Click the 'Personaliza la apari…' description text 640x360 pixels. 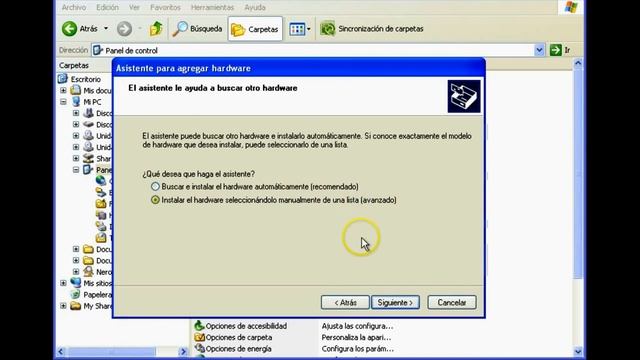coord(356,338)
